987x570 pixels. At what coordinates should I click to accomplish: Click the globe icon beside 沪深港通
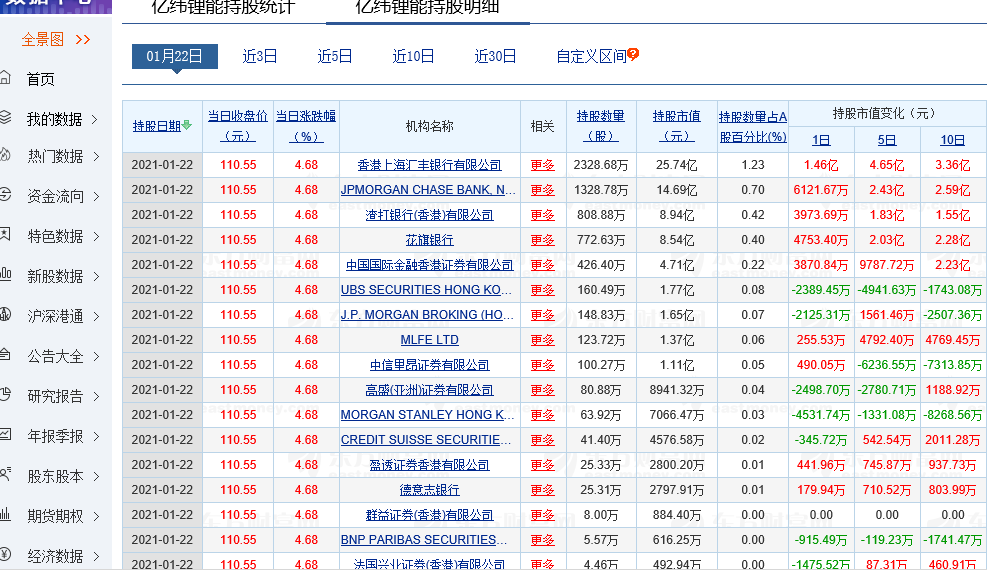(x=5, y=314)
